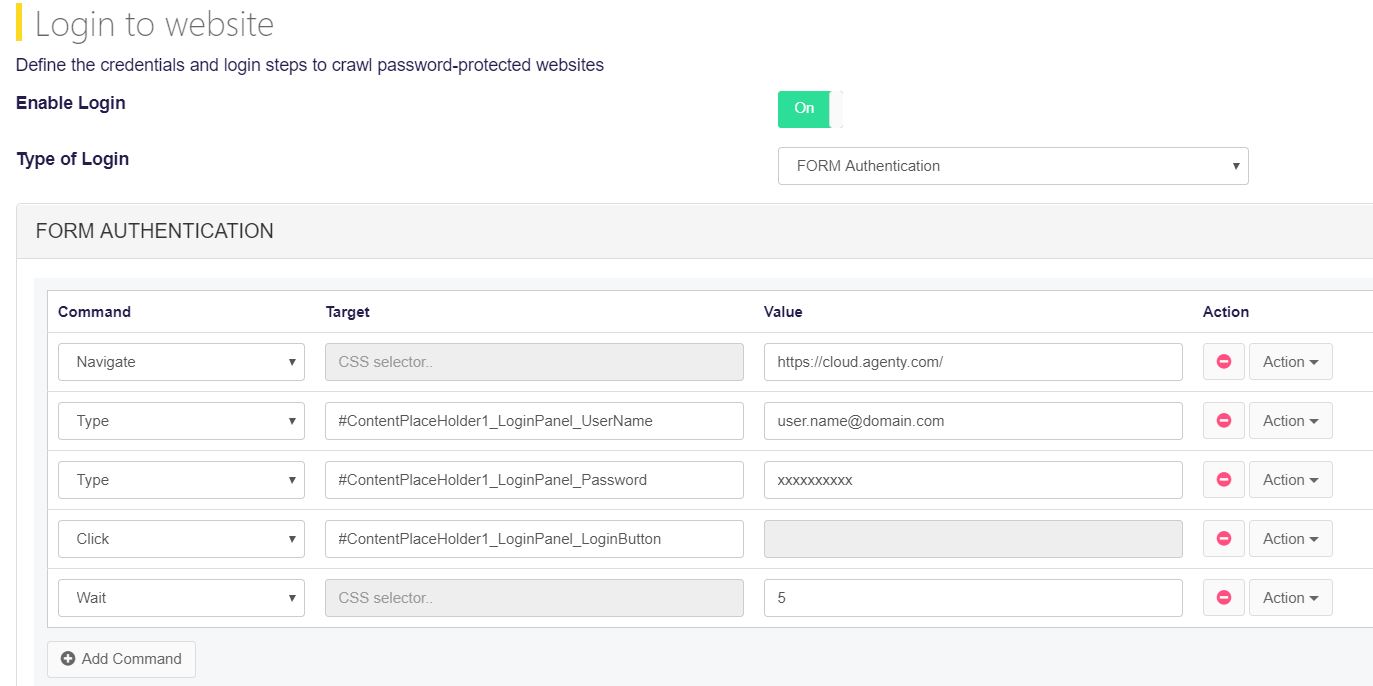Select the disabled CSS selector field on Navigate row
This screenshot has width=1373, height=686.
coord(534,362)
